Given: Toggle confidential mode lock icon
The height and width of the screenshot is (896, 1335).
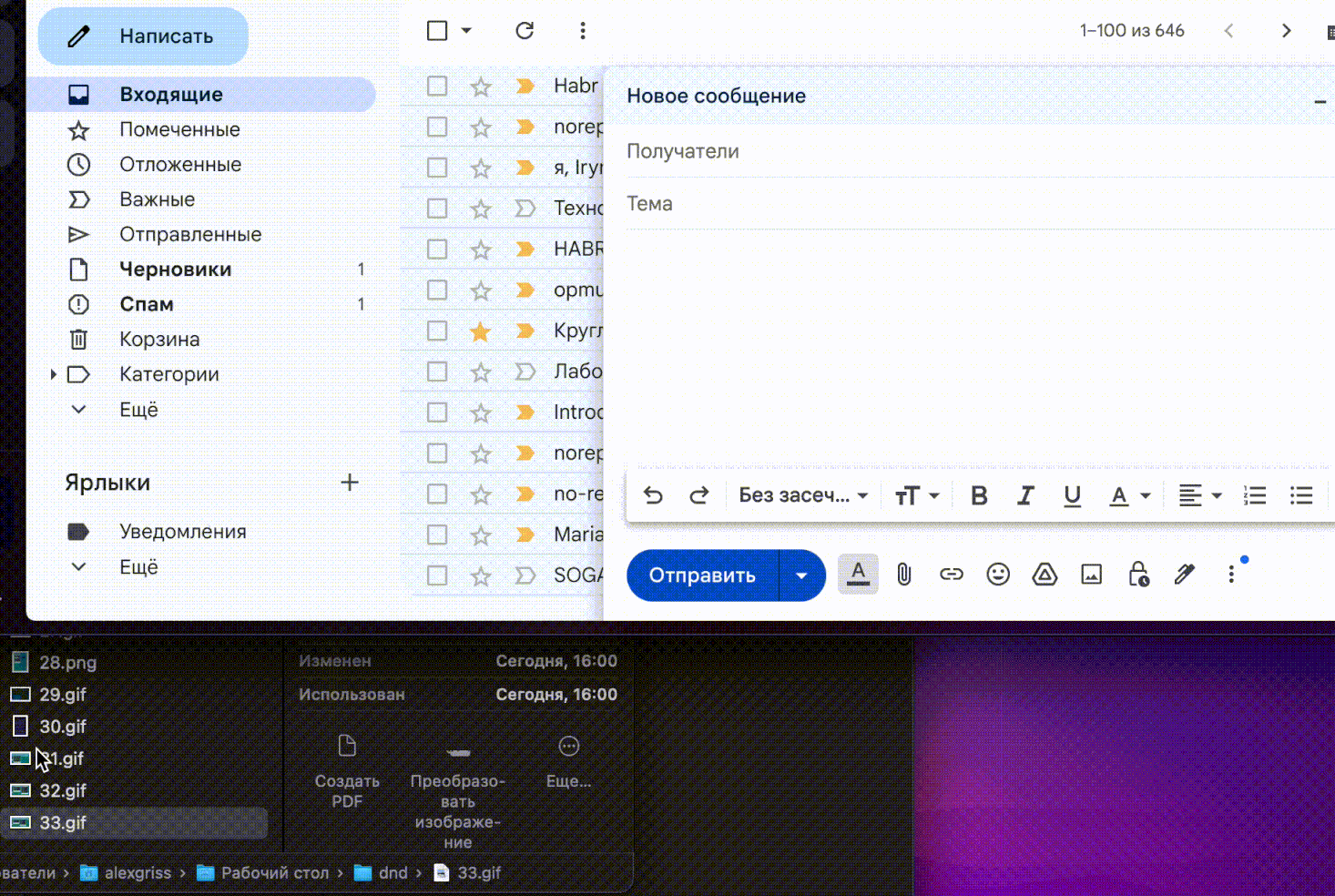Looking at the screenshot, I should [1137, 575].
